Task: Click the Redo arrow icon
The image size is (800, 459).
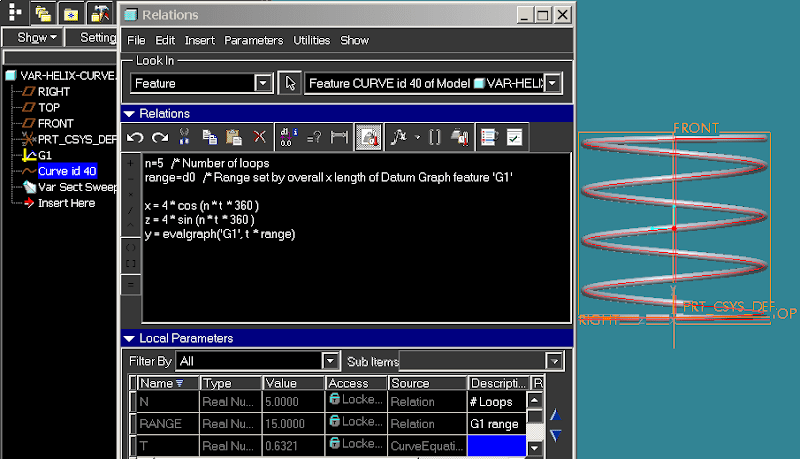Action: coord(160,137)
